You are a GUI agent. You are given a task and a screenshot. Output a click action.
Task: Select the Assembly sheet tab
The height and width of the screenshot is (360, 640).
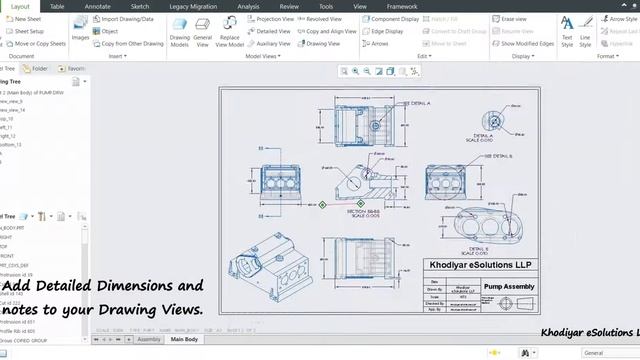(149, 340)
